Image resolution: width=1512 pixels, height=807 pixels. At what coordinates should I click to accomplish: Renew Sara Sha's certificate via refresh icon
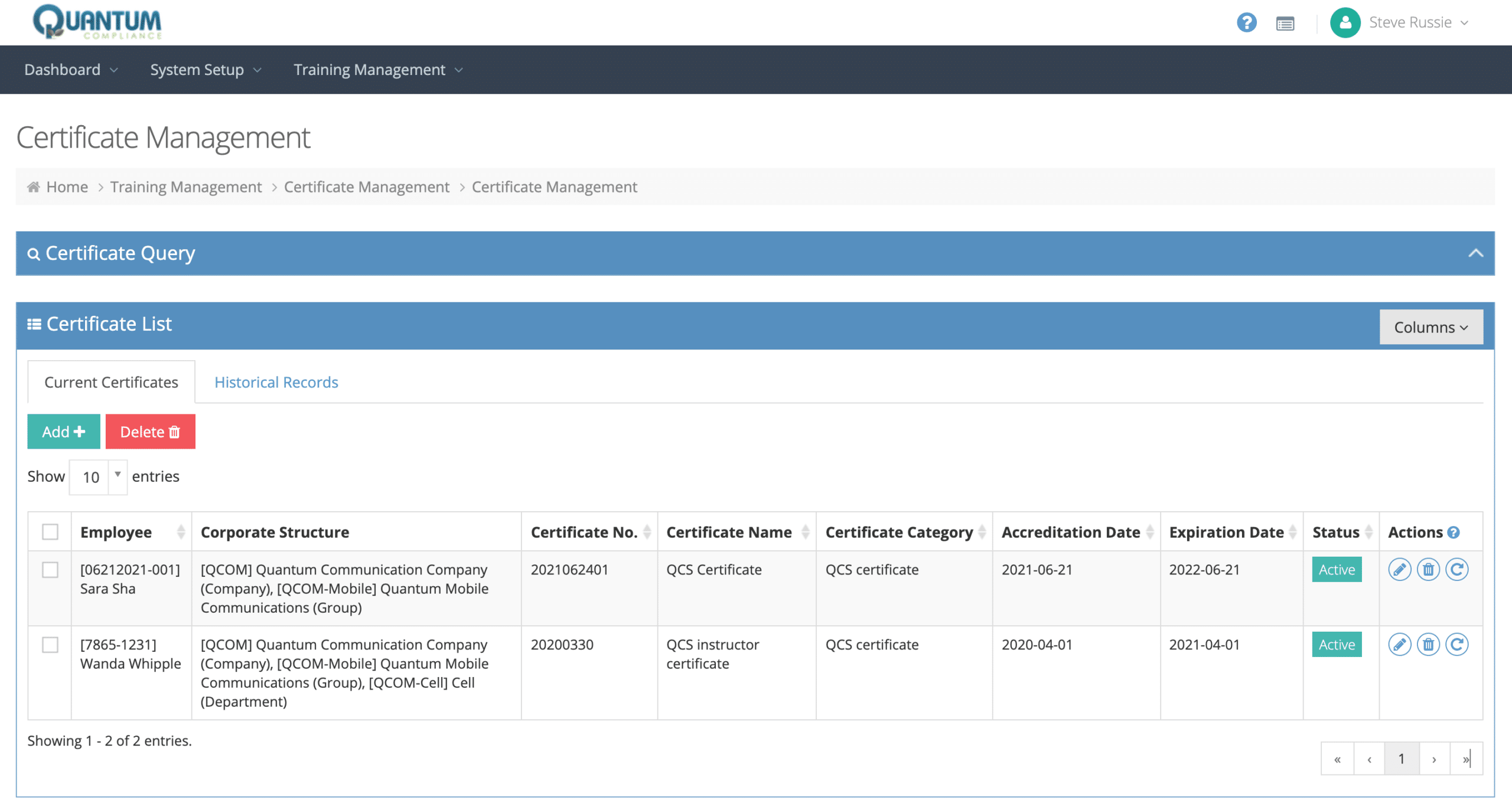click(1456, 570)
